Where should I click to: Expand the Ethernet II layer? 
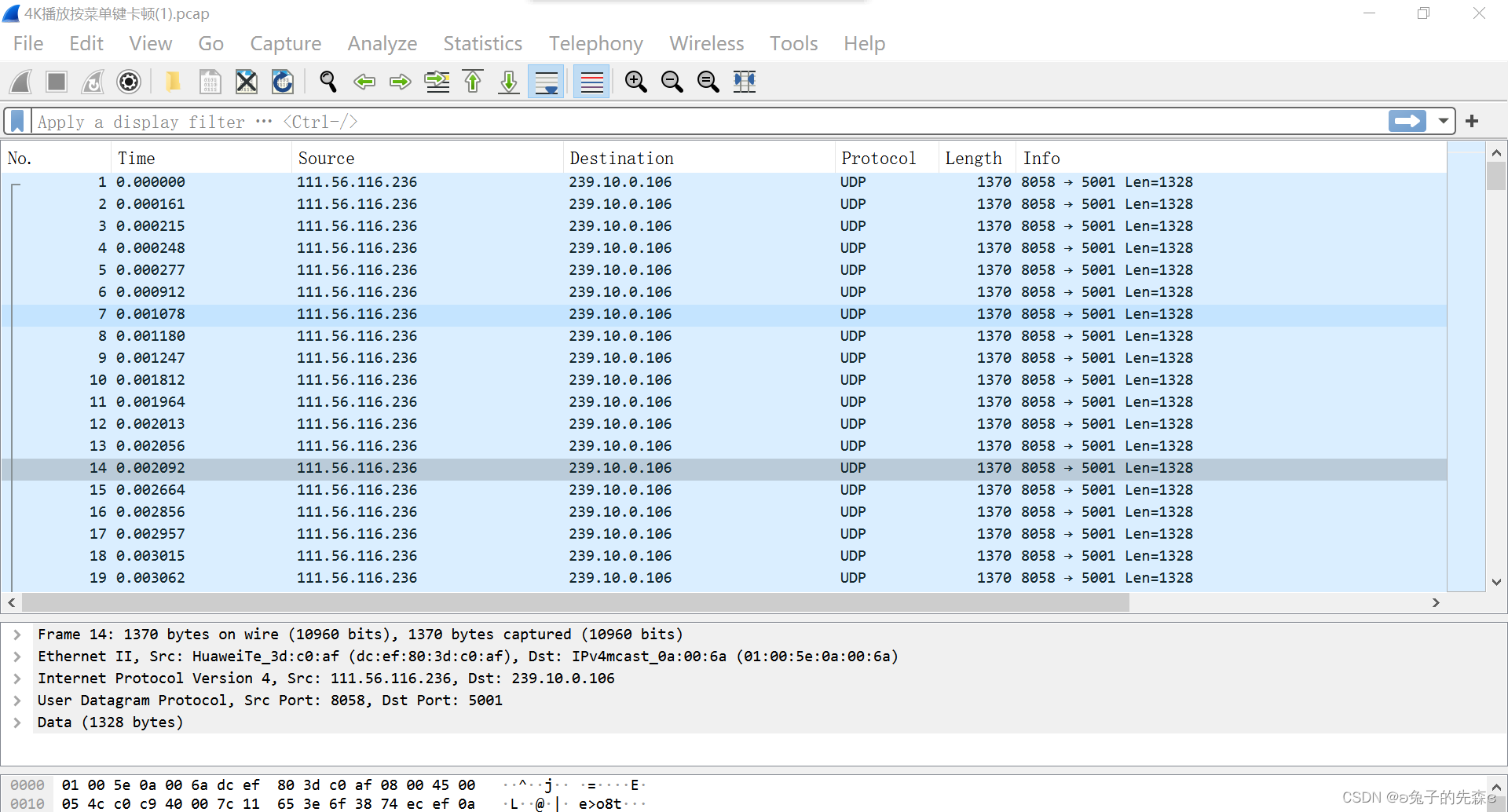(17, 657)
